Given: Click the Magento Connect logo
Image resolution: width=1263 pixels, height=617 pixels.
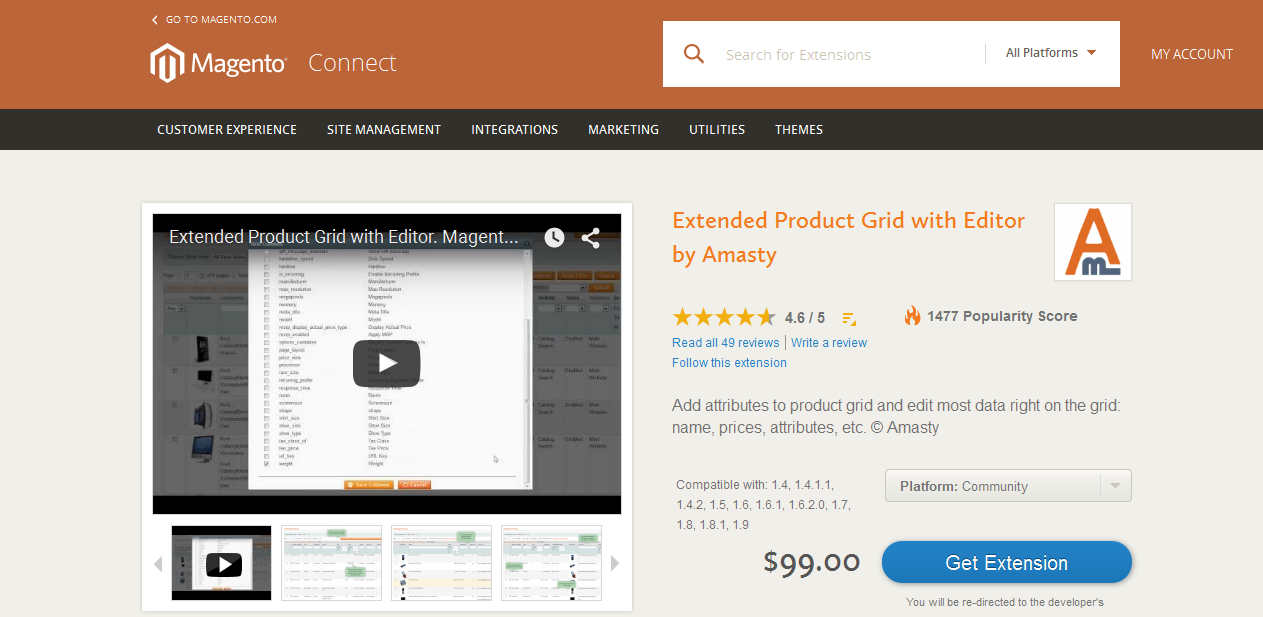Looking at the screenshot, I should 273,63.
